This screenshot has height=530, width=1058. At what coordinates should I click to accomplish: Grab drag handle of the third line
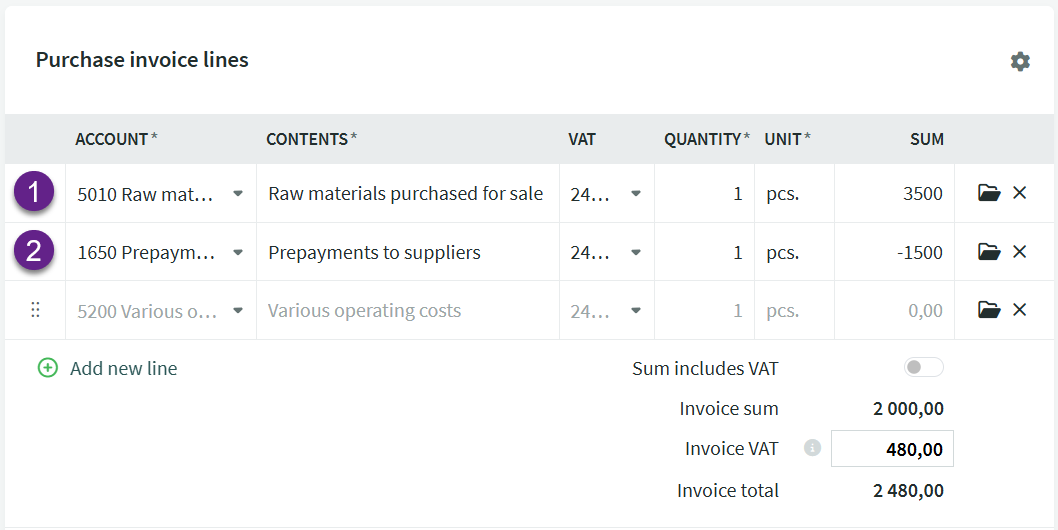pos(36,310)
